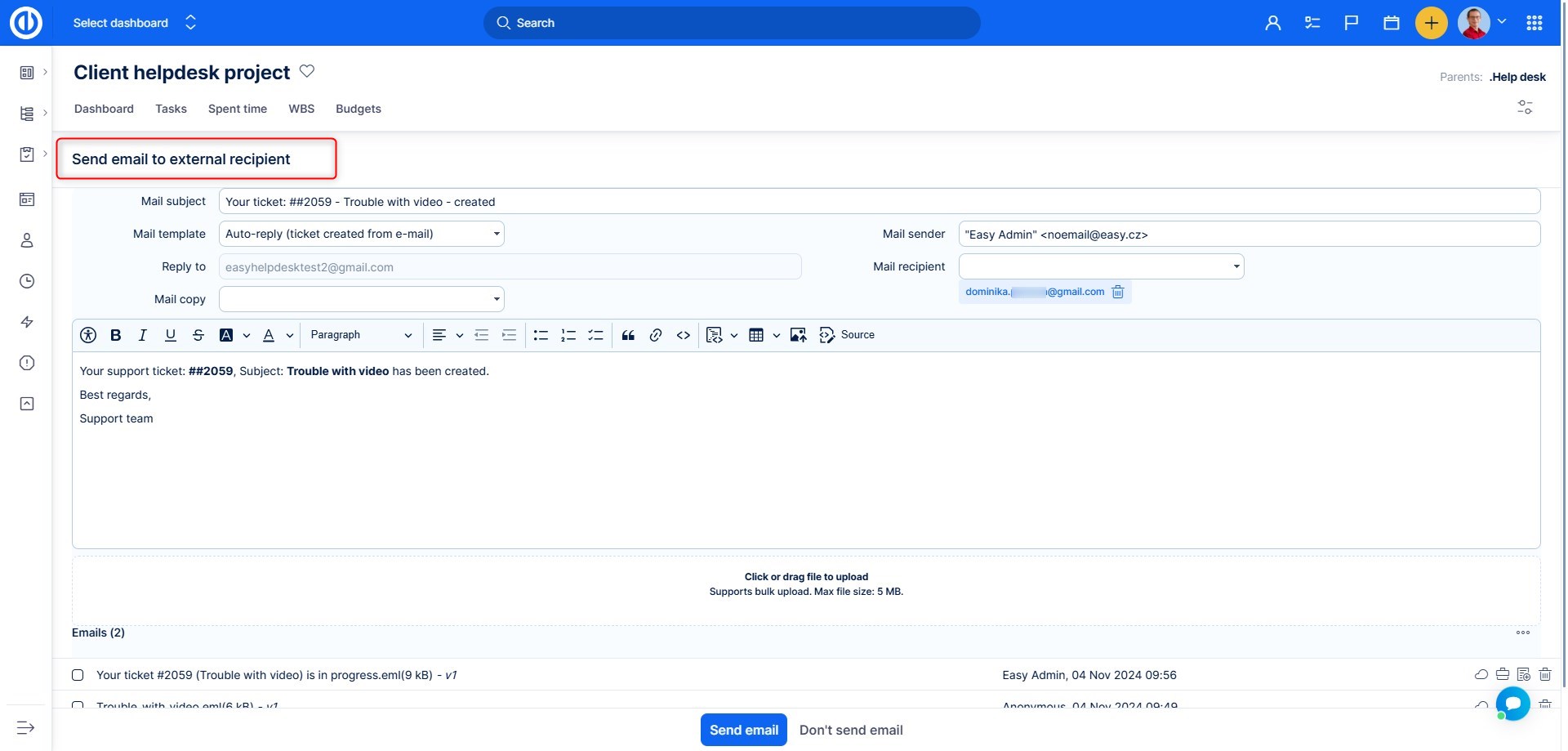Viewport: 1568px width, 751px height.
Task: Open the calendar icon in top bar
Action: click(1392, 23)
